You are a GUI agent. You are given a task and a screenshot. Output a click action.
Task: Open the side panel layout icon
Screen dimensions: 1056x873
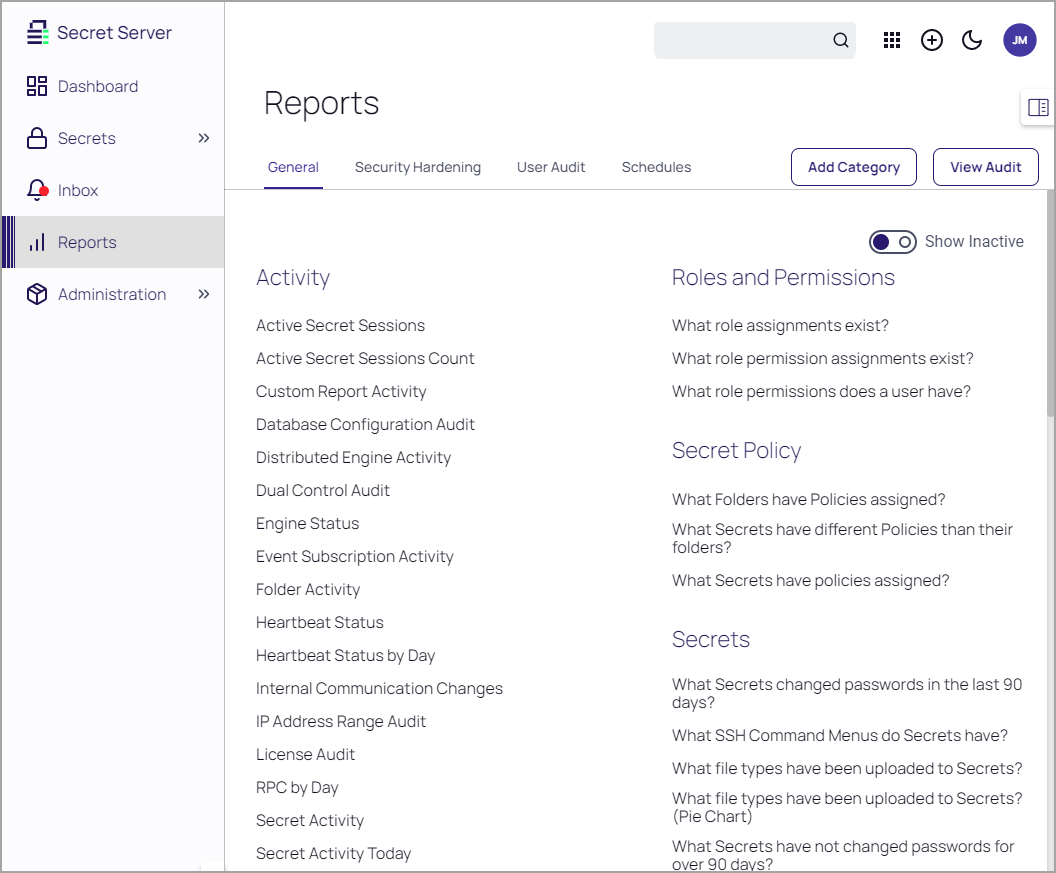[1038, 107]
